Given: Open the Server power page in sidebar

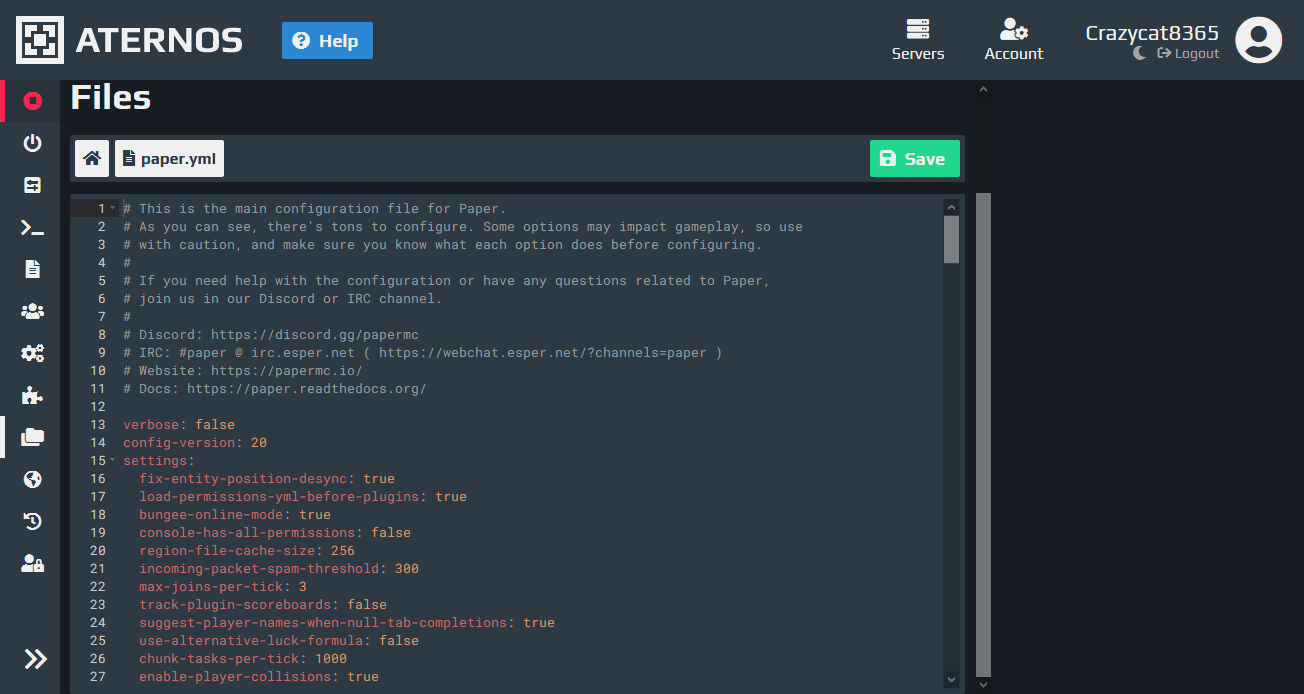Looking at the screenshot, I should 32,143.
